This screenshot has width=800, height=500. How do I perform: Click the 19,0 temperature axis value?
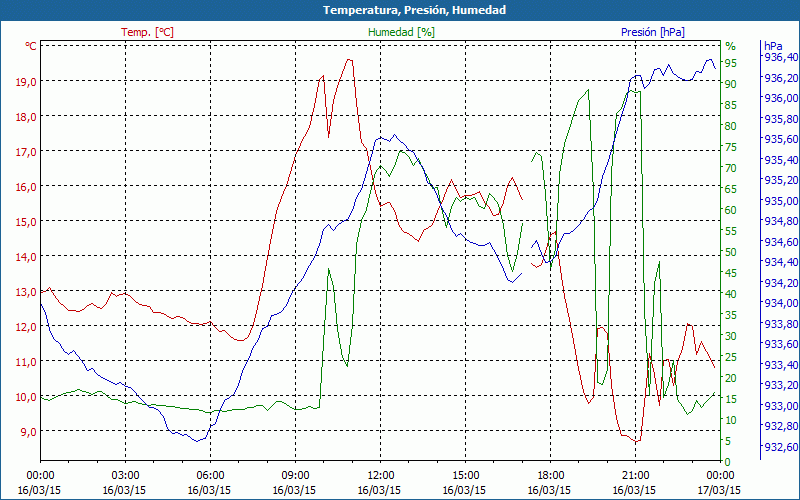click(x=26, y=81)
